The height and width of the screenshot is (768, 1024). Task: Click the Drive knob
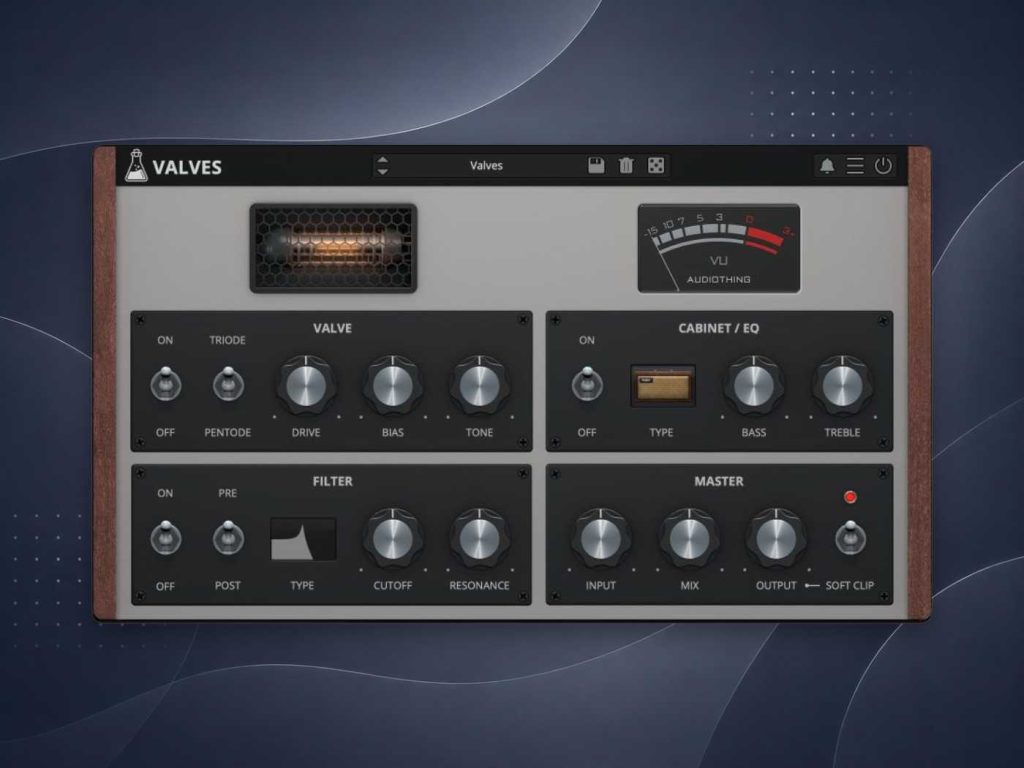pos(306,386)
